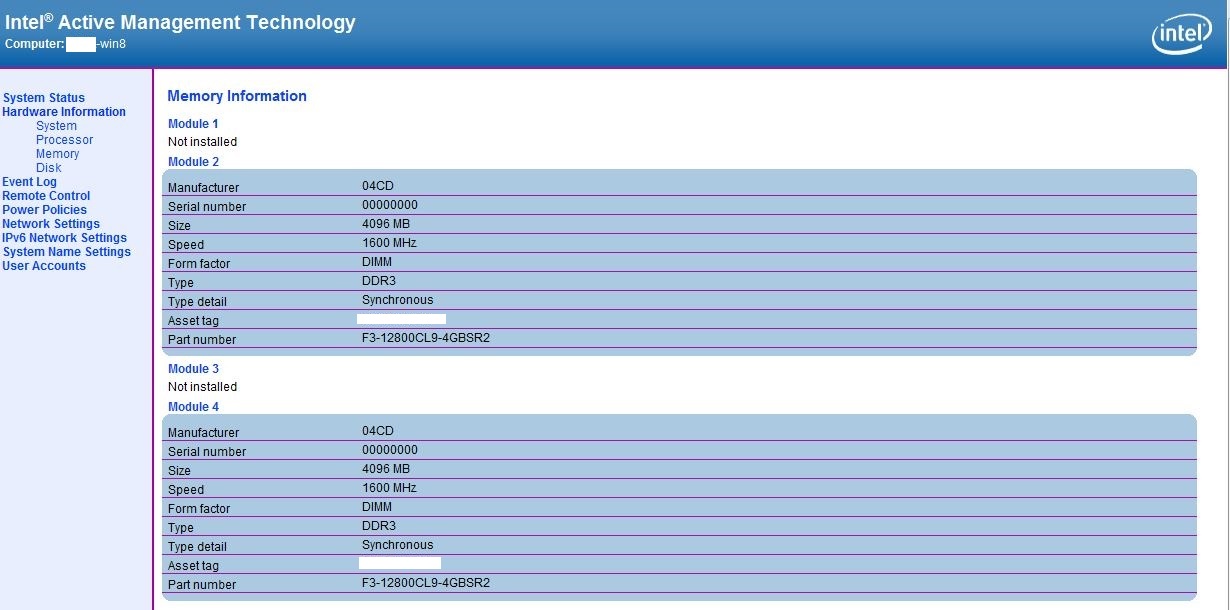Open Hardware Information section

click(x=64, y=112)
